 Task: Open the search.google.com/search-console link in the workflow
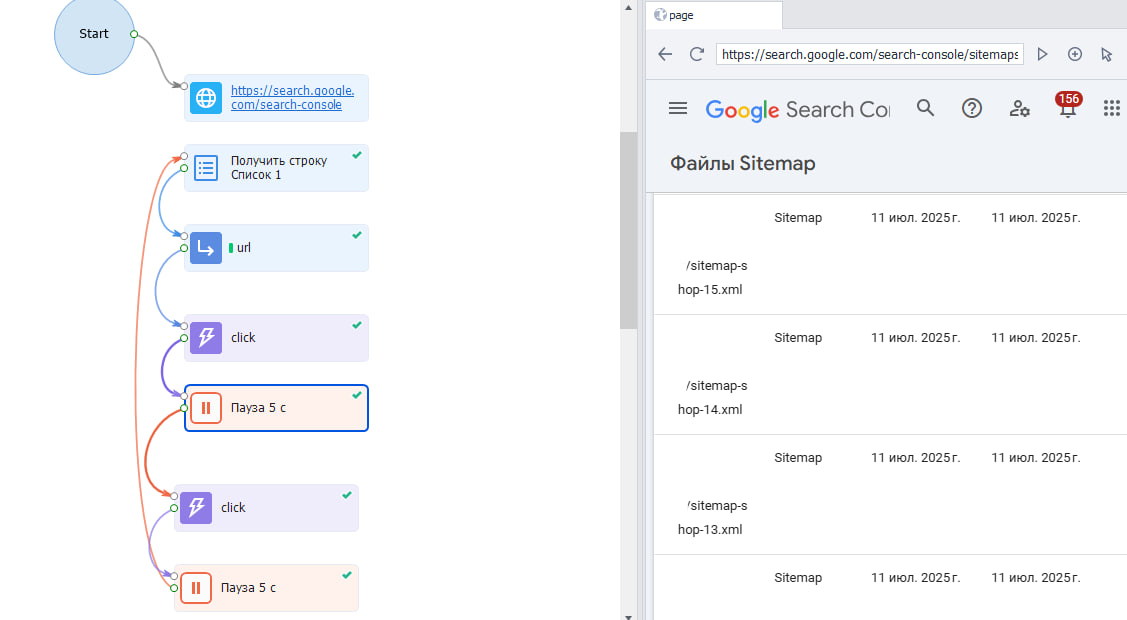tap(293, 98)
